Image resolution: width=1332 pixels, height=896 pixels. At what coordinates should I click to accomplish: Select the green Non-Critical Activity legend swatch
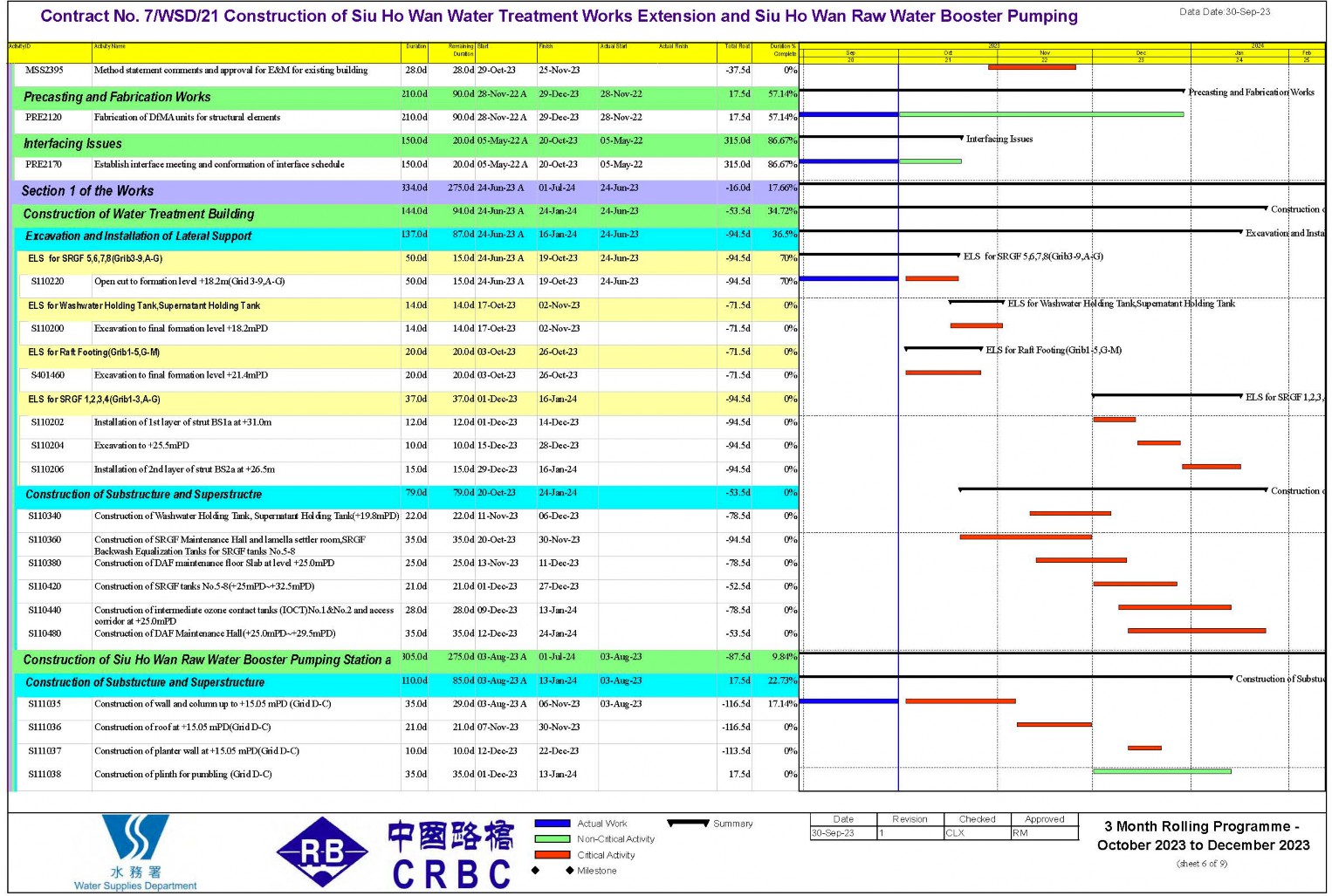tap(552, 839)
